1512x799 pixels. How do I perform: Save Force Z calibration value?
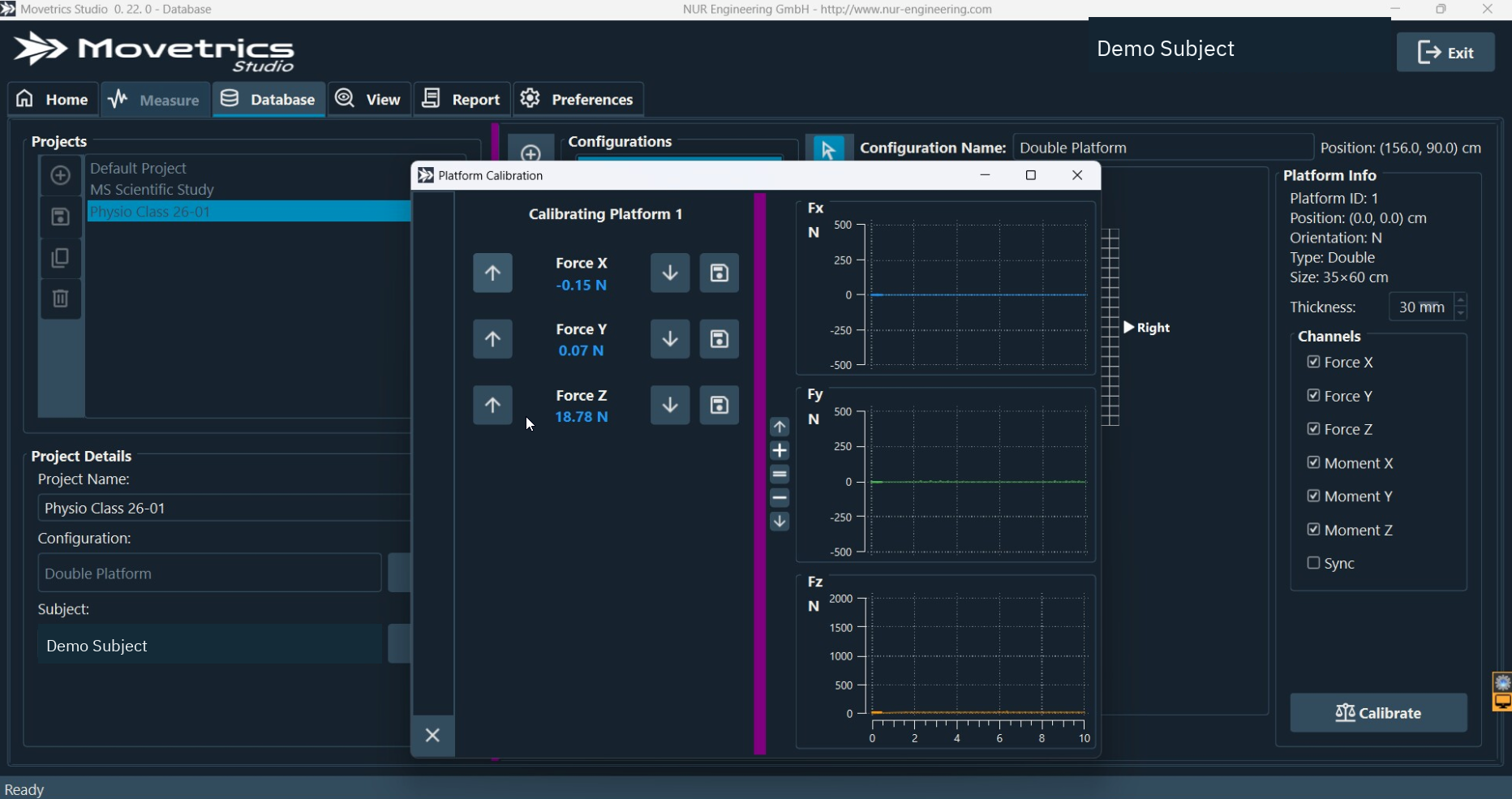coord(719,405)
